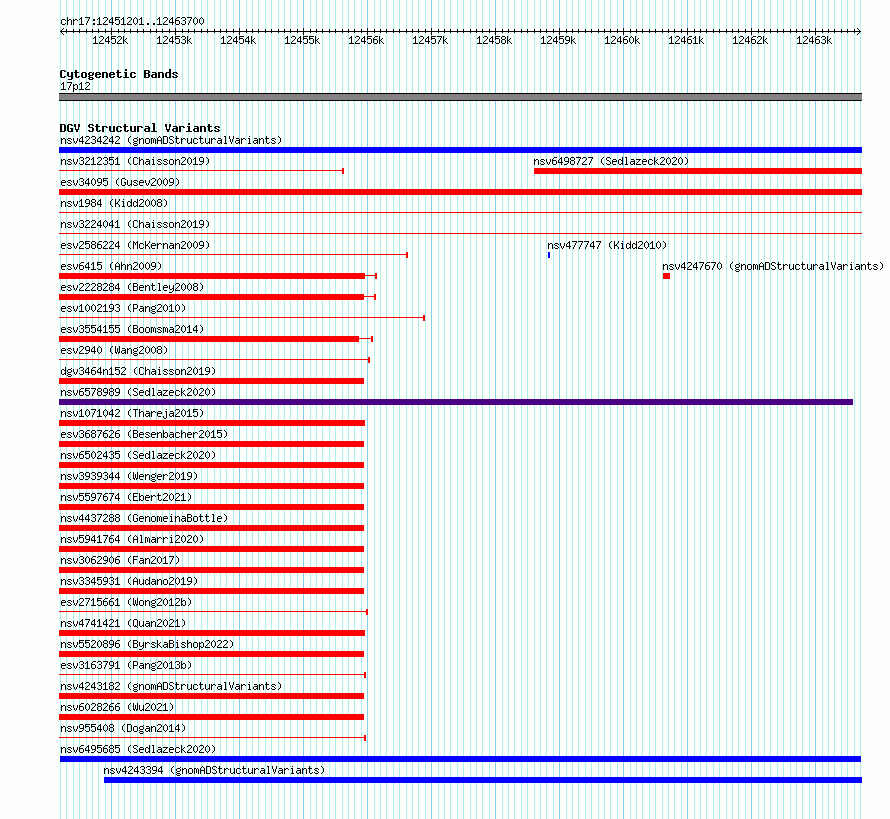The height and width of the screenshot is (819, 890).
Task: Open nsv6028266 (Wu2021) variant
Action: click(x=117, y=707)
